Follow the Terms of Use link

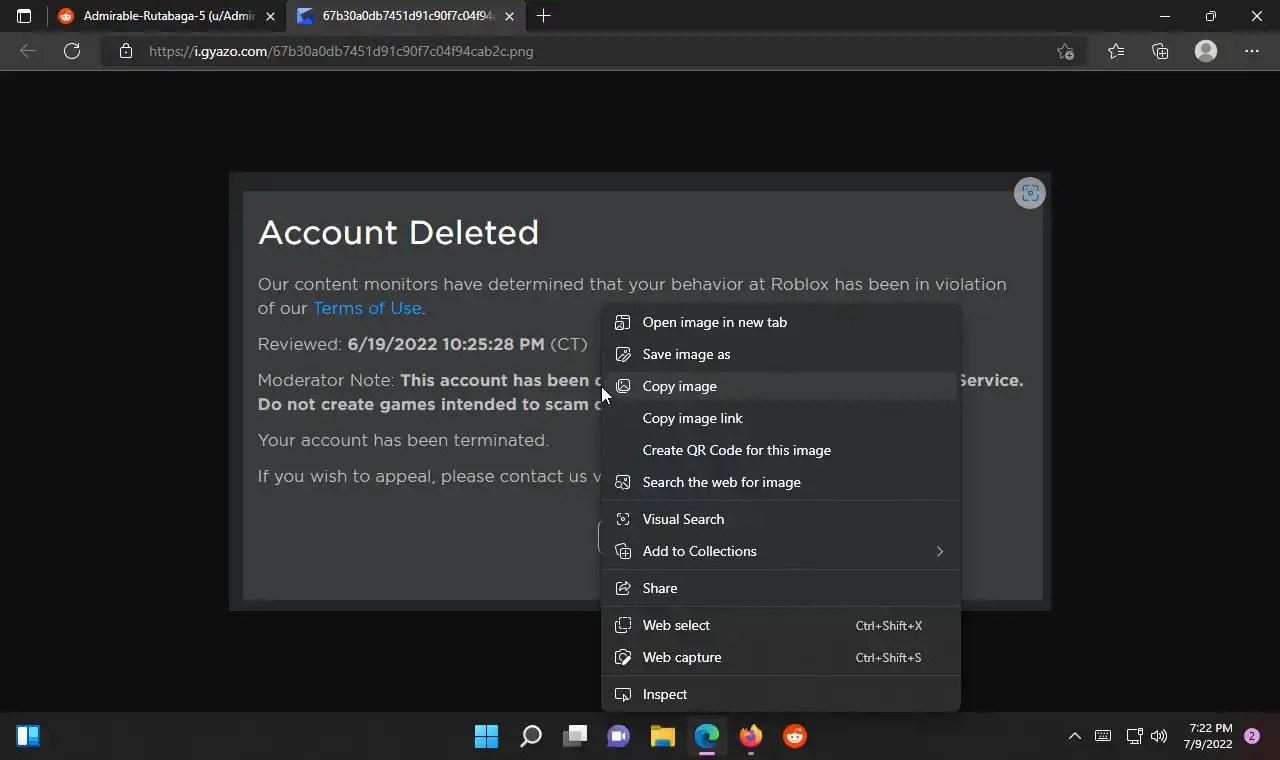click(367, 308)
